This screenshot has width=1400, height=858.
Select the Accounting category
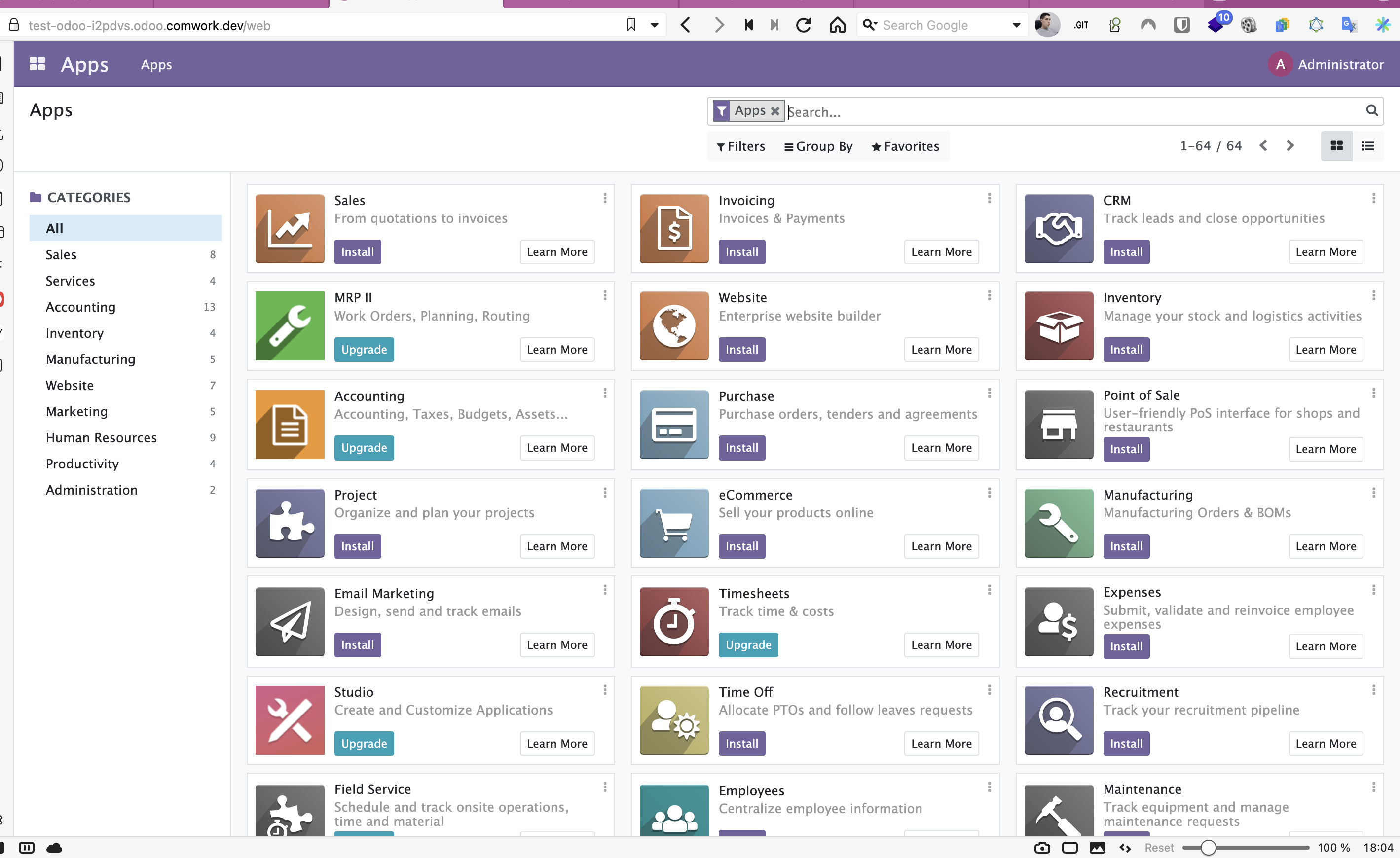pos(126,307)
